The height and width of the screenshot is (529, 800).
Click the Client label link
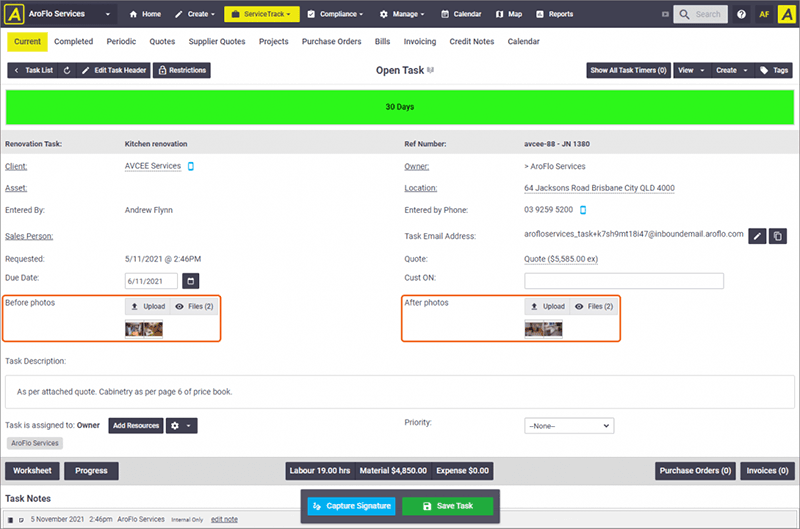tap(16, 166)
